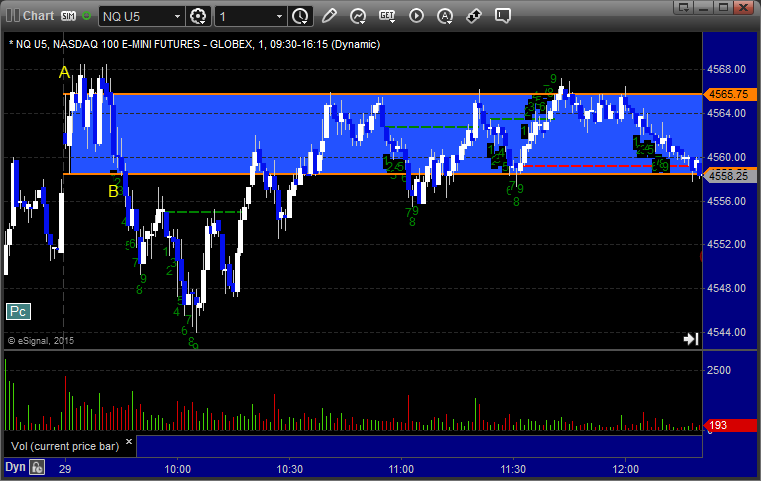Open the time template clock menu
Image resolution: width=761 pixels, height=481 pixels.
coord(300,17)
